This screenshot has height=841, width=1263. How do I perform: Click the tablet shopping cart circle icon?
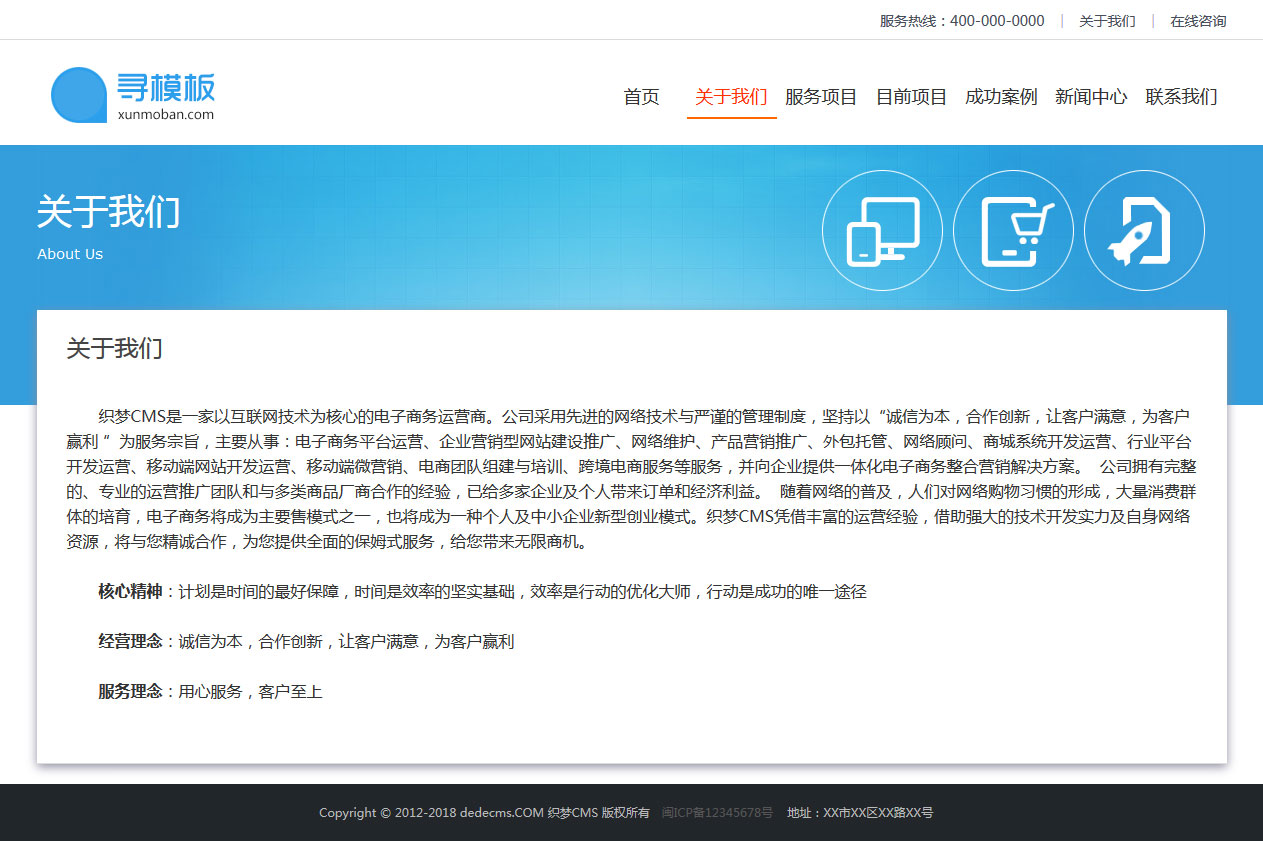pos(1013,231)
